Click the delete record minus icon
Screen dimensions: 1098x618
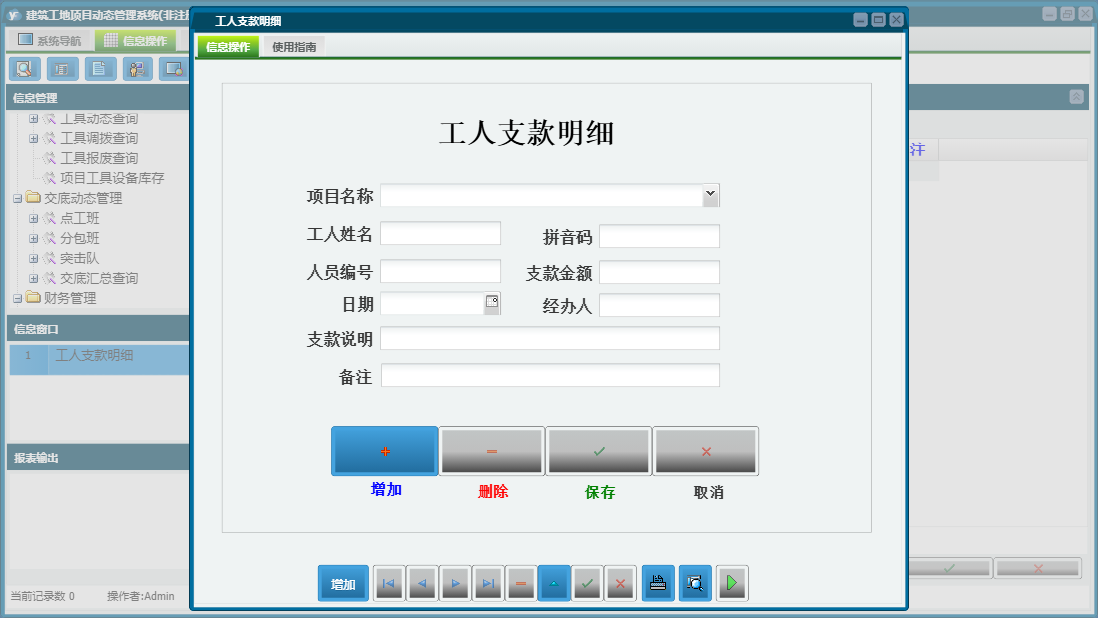coord(520,583)
